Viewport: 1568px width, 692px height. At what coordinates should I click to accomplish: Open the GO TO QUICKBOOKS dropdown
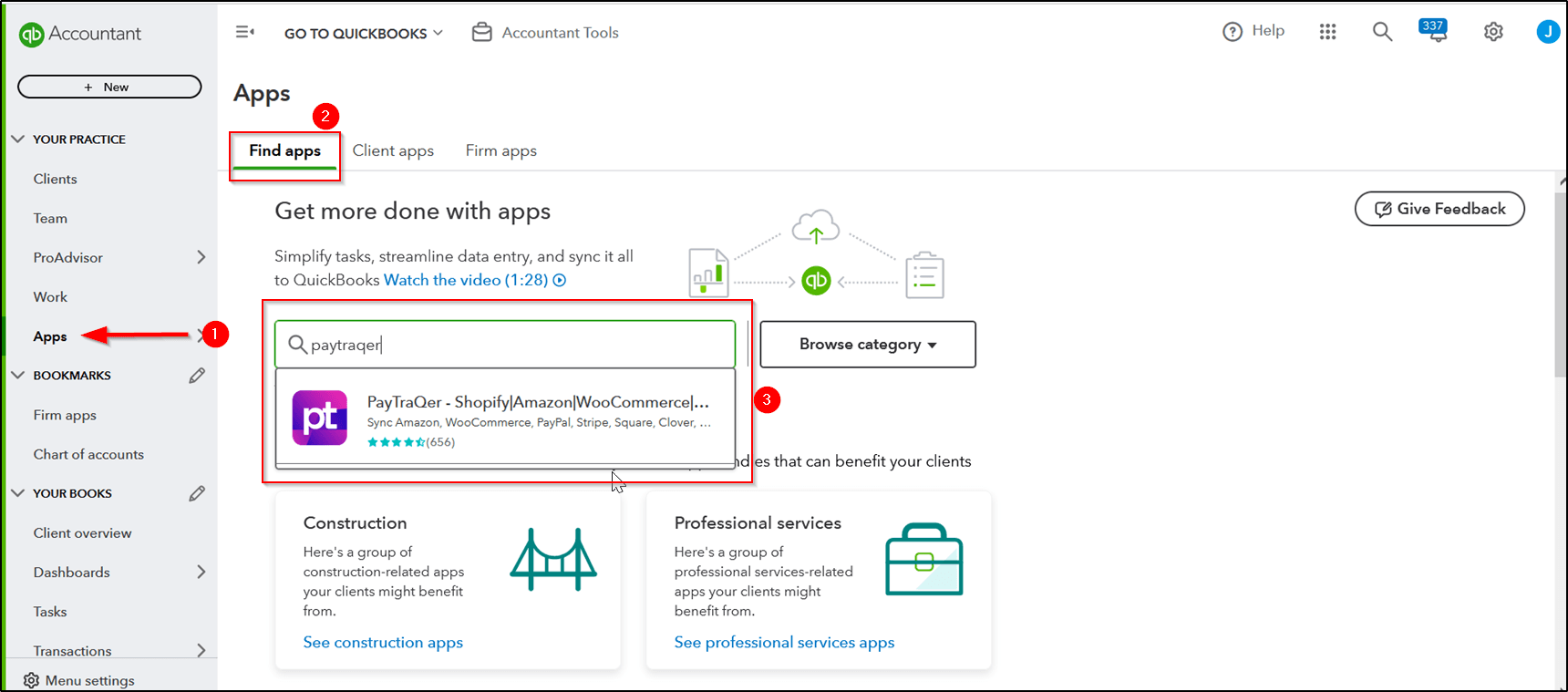[364, 33]
